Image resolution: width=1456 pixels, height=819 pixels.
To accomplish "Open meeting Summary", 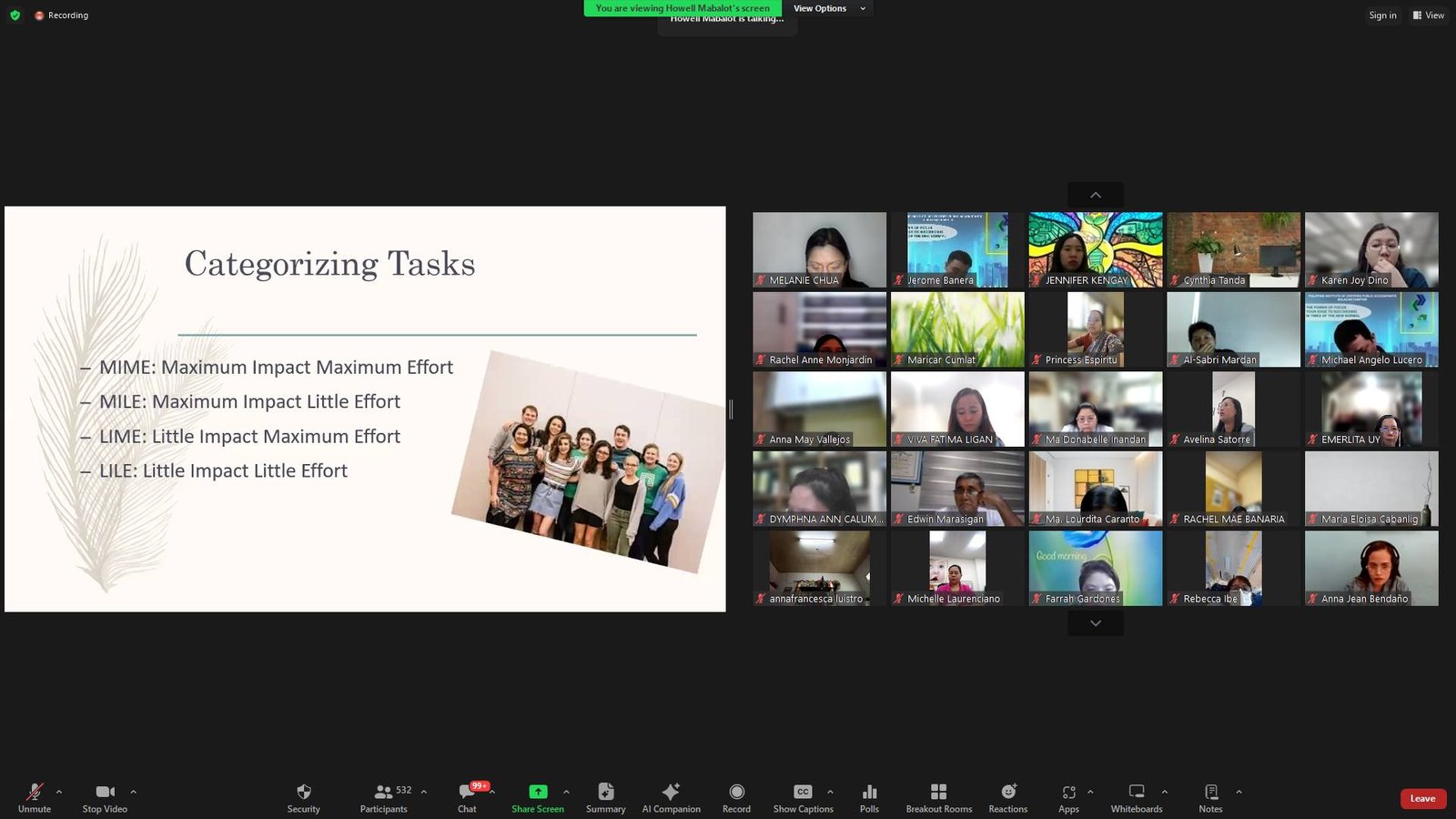I will [605, 797].
